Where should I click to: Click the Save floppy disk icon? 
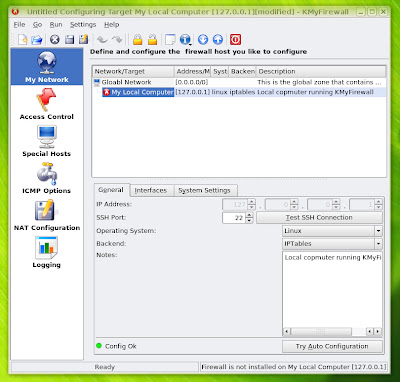pyautogui.click(x=69, y=40)
